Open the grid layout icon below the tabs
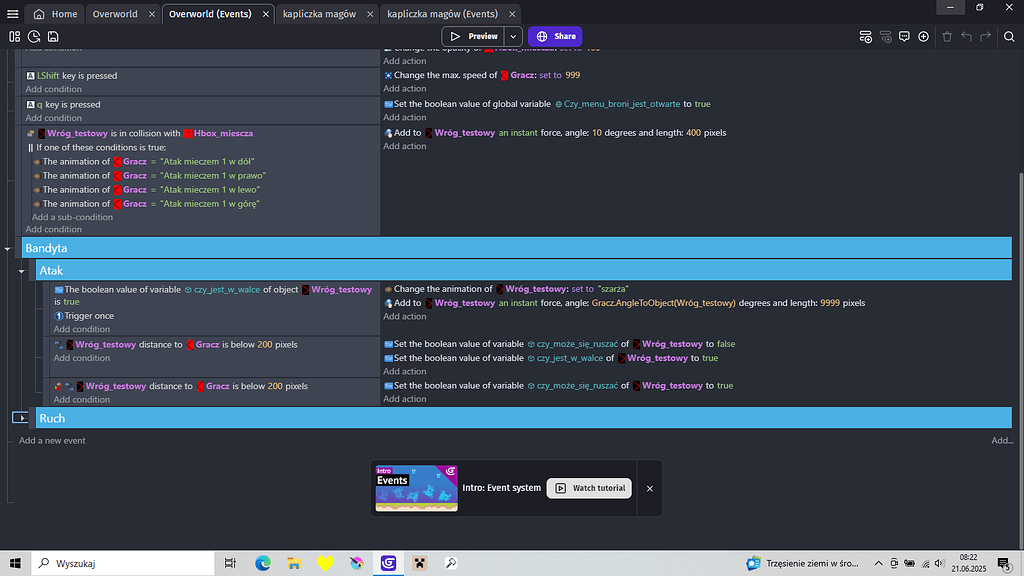The width and height of the screenshot is (1024, 576). [14, 36]
